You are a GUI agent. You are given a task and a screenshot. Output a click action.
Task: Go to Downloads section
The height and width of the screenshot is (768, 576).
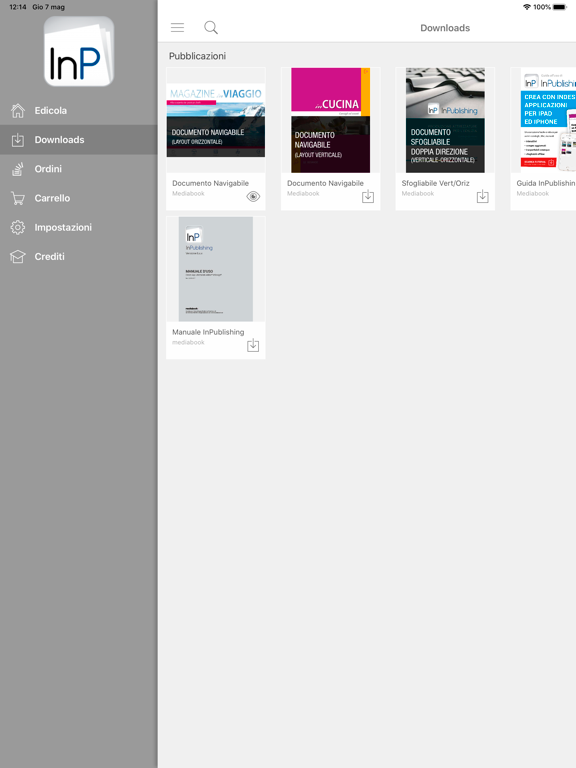79,140
